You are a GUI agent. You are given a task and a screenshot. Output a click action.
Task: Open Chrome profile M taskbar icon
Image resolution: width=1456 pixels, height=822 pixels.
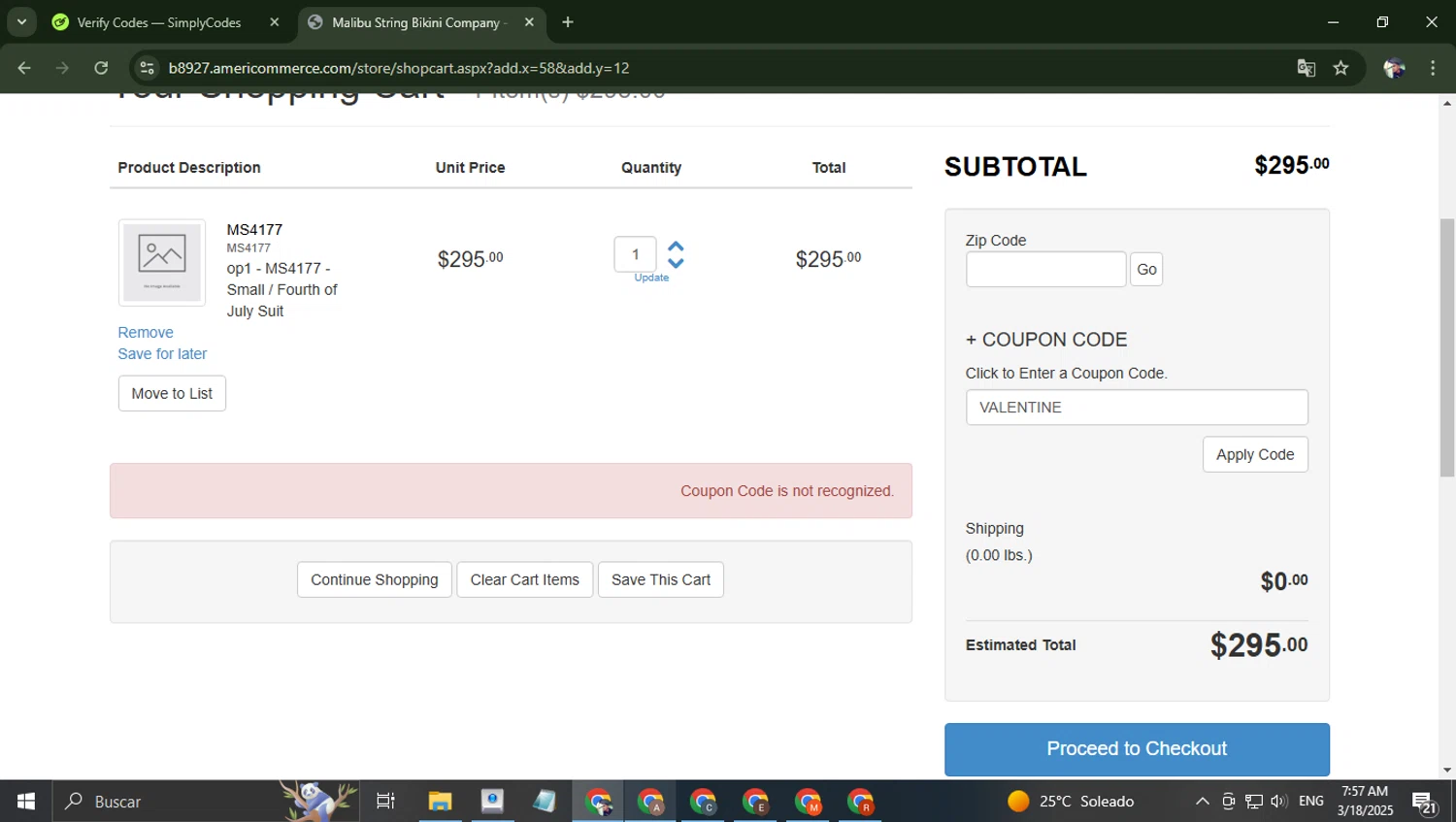pyautogui.click(x=808, y=802)
